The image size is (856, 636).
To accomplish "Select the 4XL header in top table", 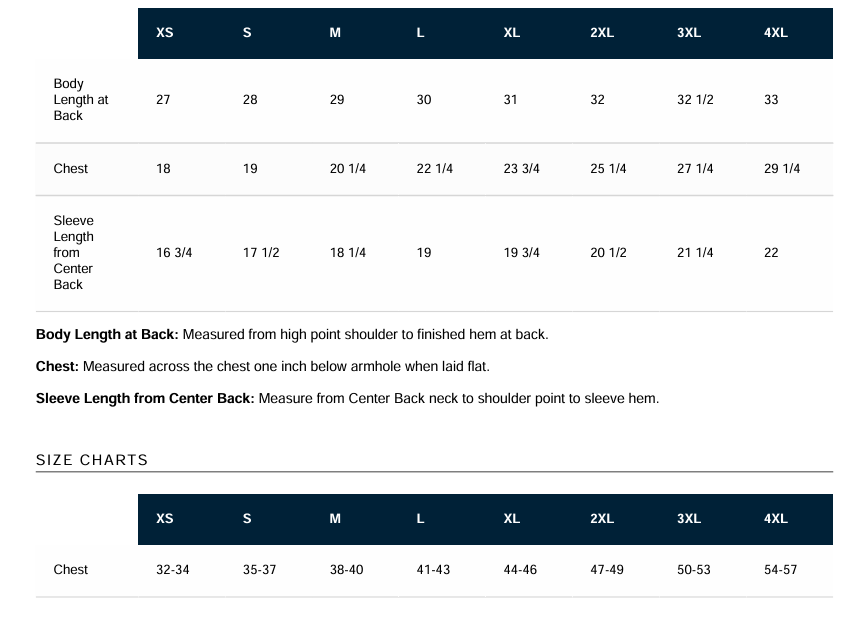I will click(x=775, y=33).
